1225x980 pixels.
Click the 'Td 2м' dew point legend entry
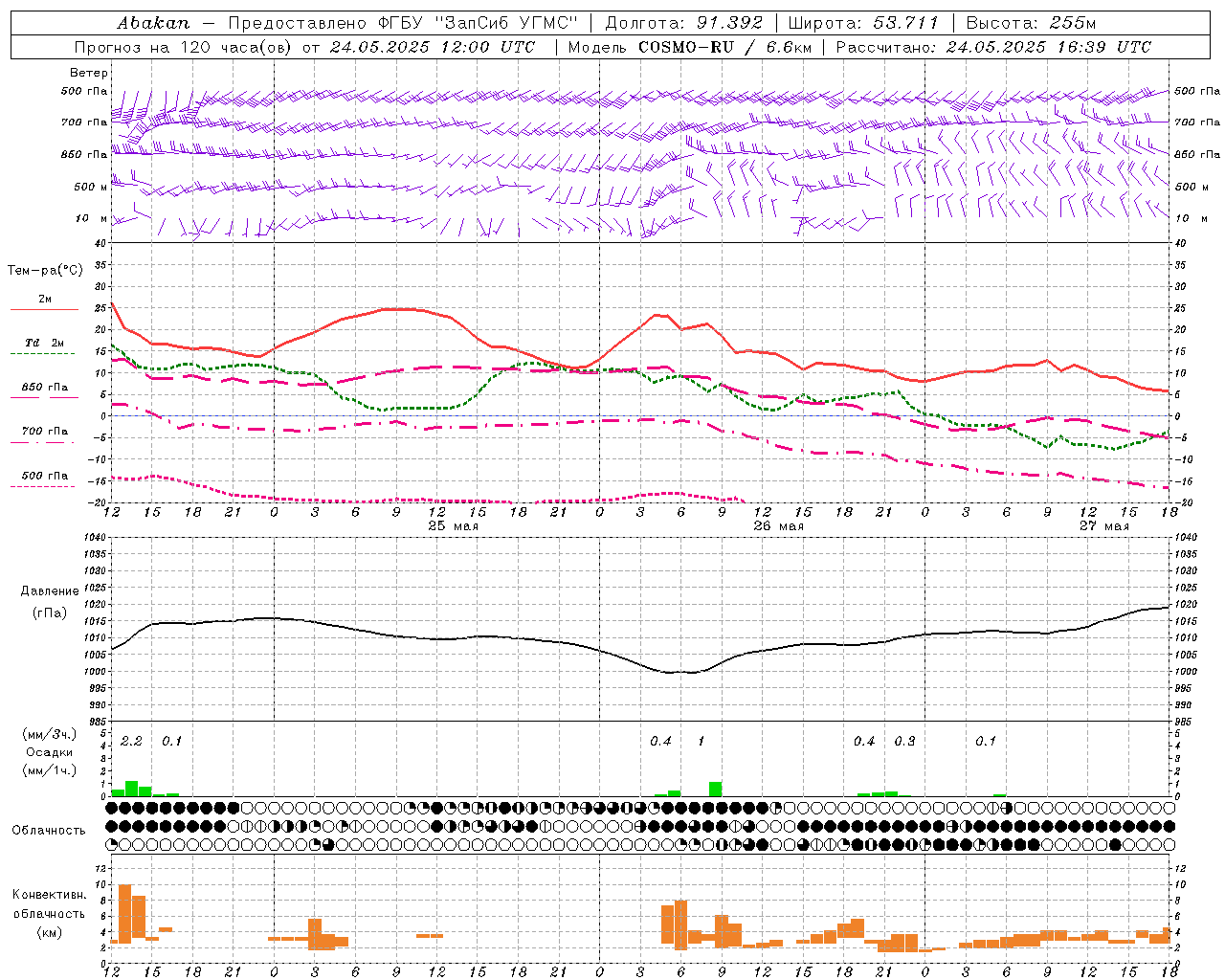44,343
